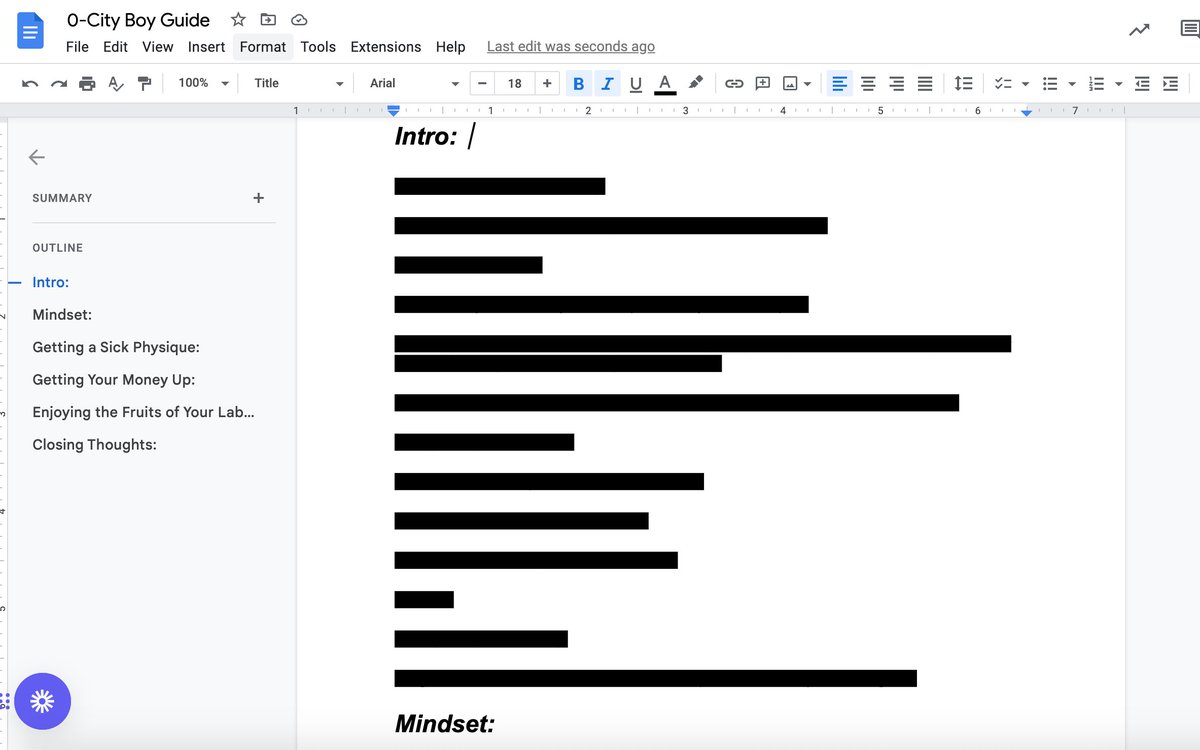Screen dimensions: 1200x750
Task: Run spelling and grammar check
Action: tap(116, 83)
